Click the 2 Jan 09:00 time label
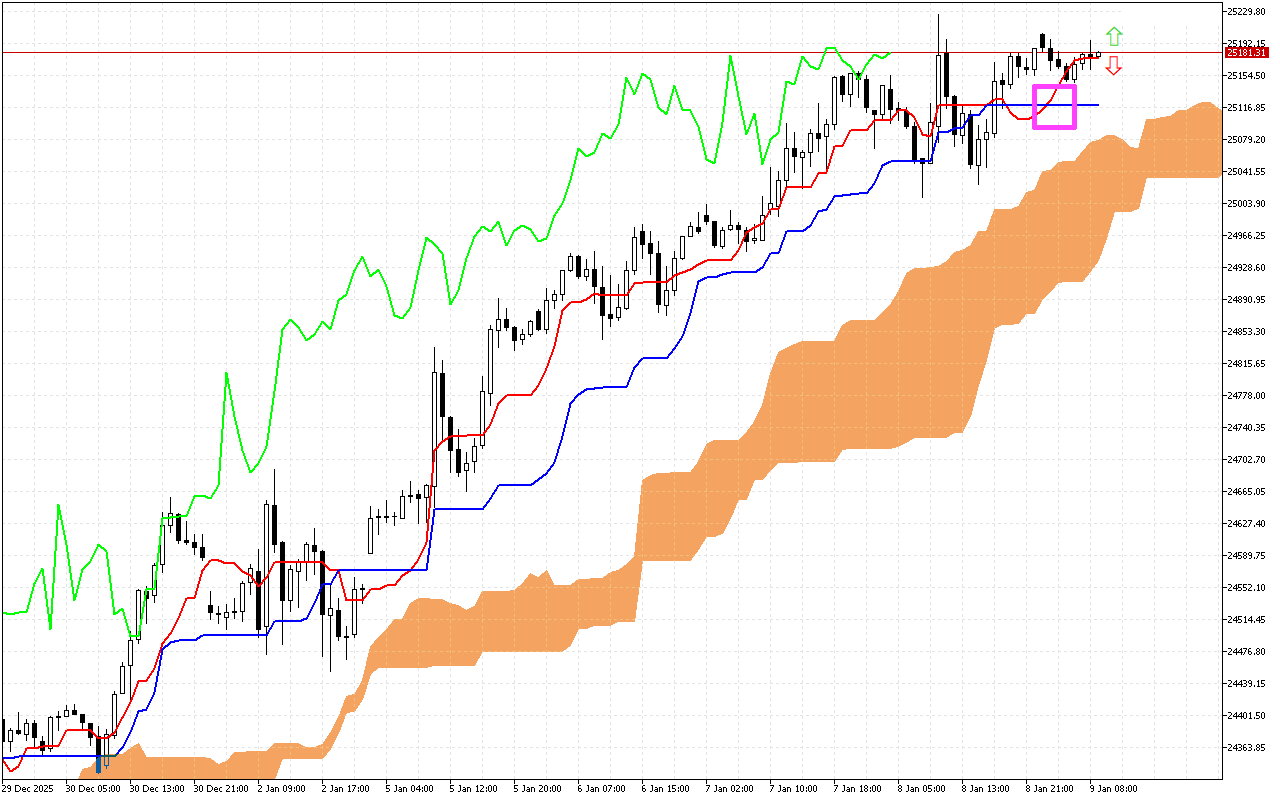The image size is (1280, 800). point(280,788)
